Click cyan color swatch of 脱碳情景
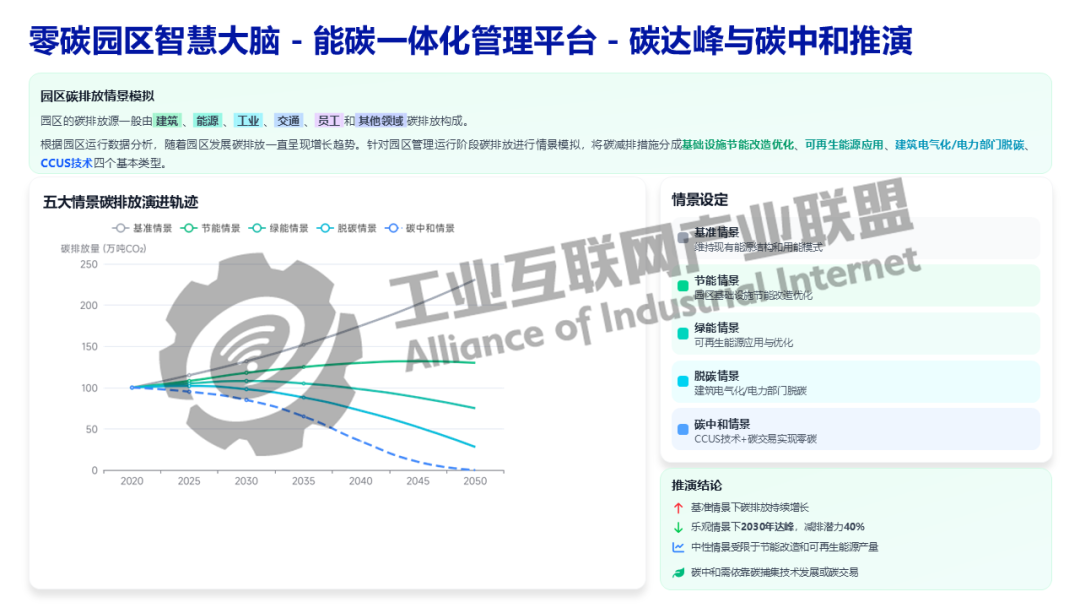This screenshot has width=1080, height=608. [683, 381]
